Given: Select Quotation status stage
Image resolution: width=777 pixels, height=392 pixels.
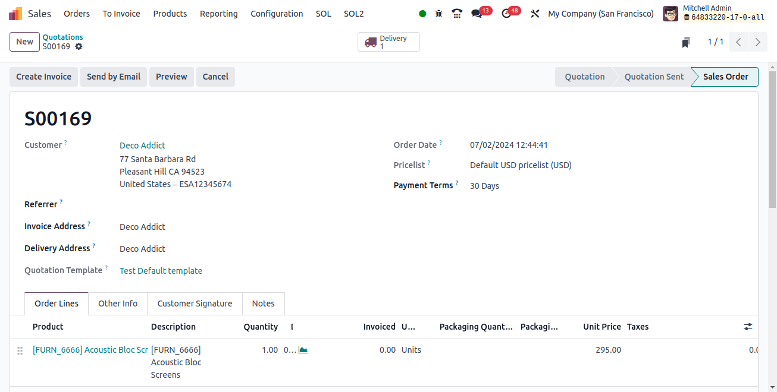Looking at the screenshot, I should [x=585, y=77].
